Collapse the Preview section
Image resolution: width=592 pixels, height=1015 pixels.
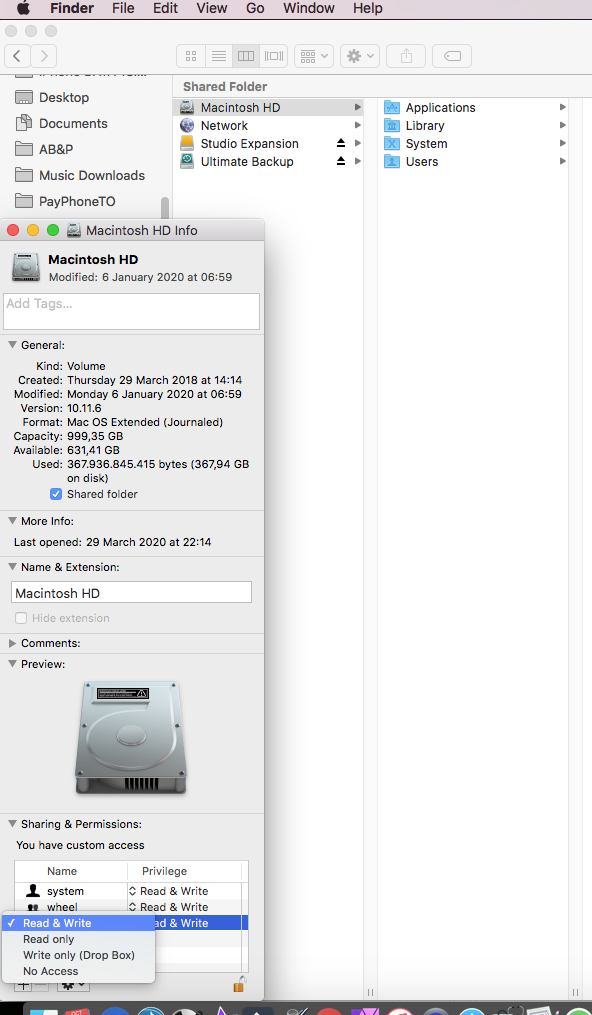(x=12, y=664)
